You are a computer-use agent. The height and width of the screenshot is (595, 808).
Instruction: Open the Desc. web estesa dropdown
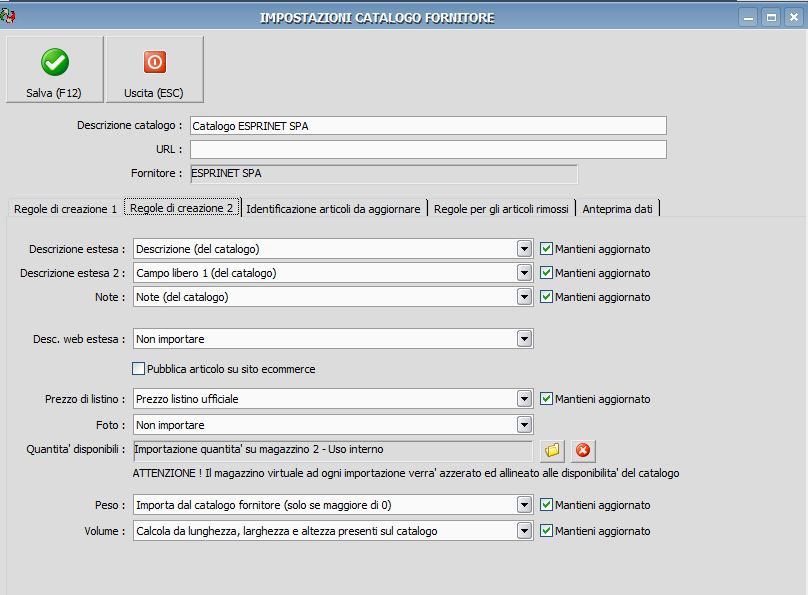(x=524, y=339)
